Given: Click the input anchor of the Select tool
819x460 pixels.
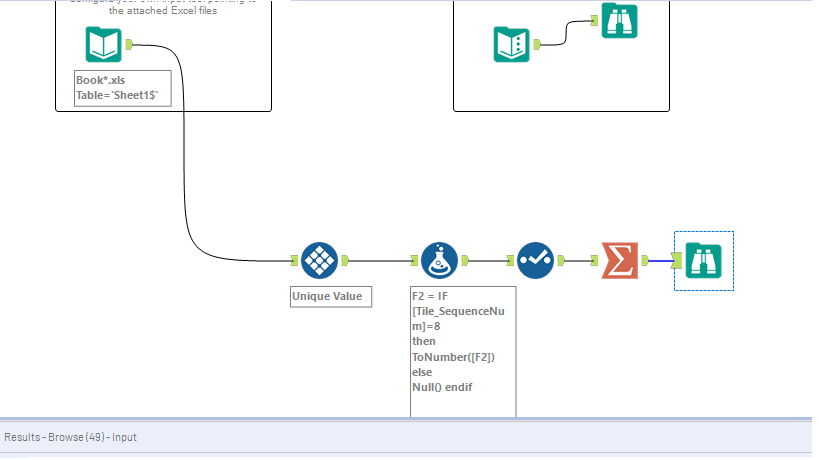Looking at the screenshot, I should pyautogui.click(x=510, y=260).
